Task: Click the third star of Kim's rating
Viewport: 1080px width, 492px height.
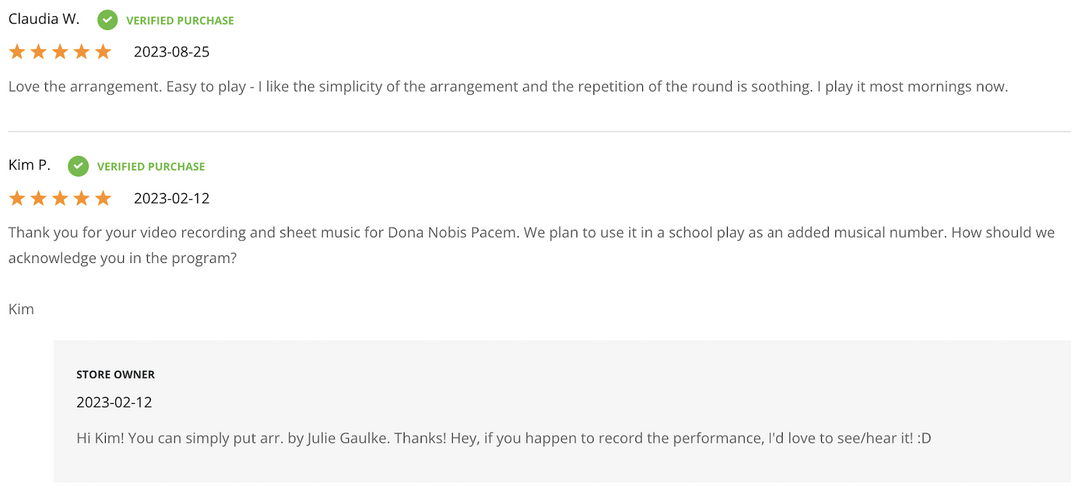Action: pyautogui.click(x=60, y=198)
